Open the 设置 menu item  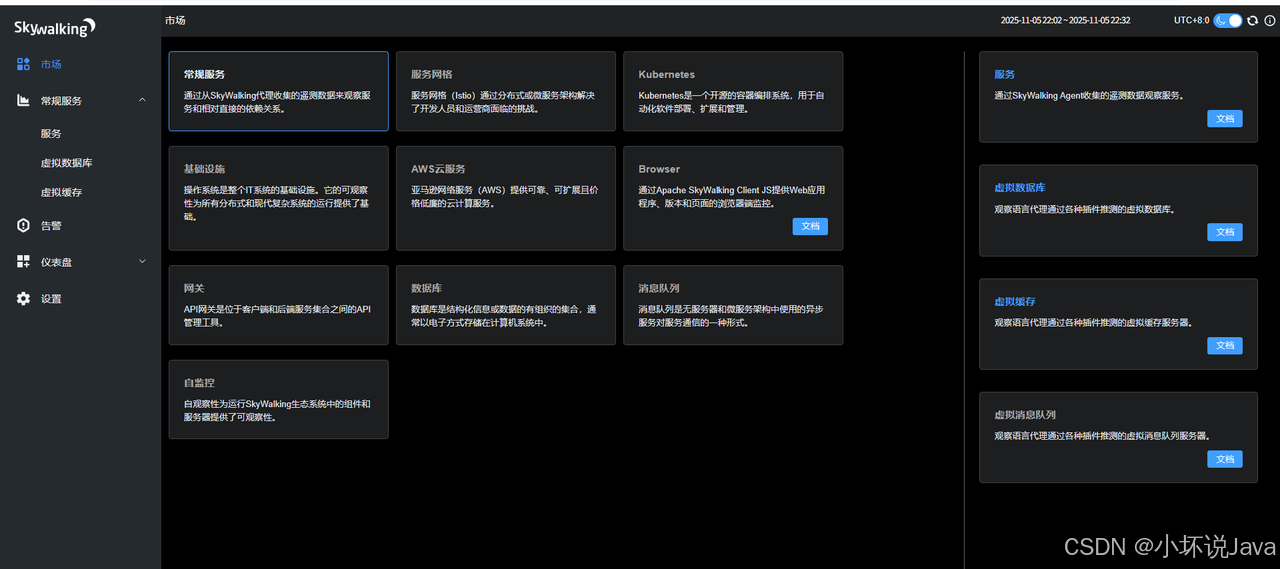(80, 299)
